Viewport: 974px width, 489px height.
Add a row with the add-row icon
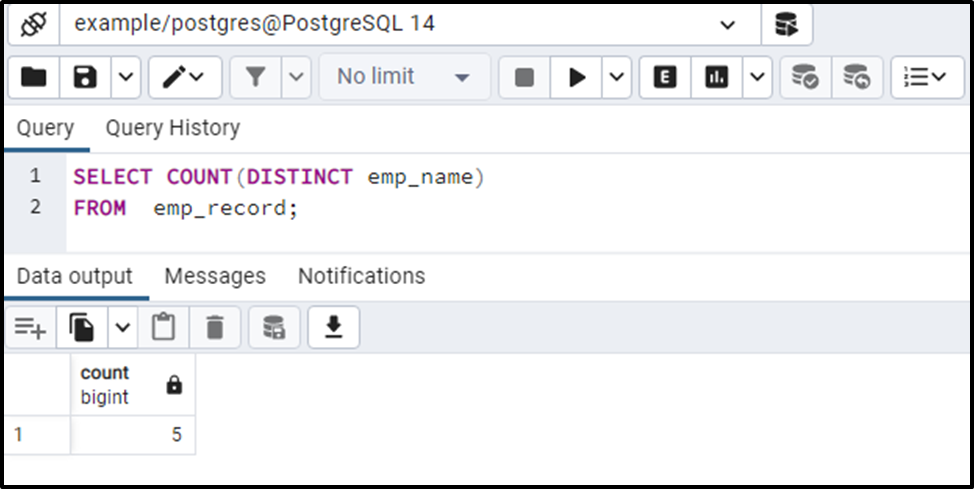point(30,327)
